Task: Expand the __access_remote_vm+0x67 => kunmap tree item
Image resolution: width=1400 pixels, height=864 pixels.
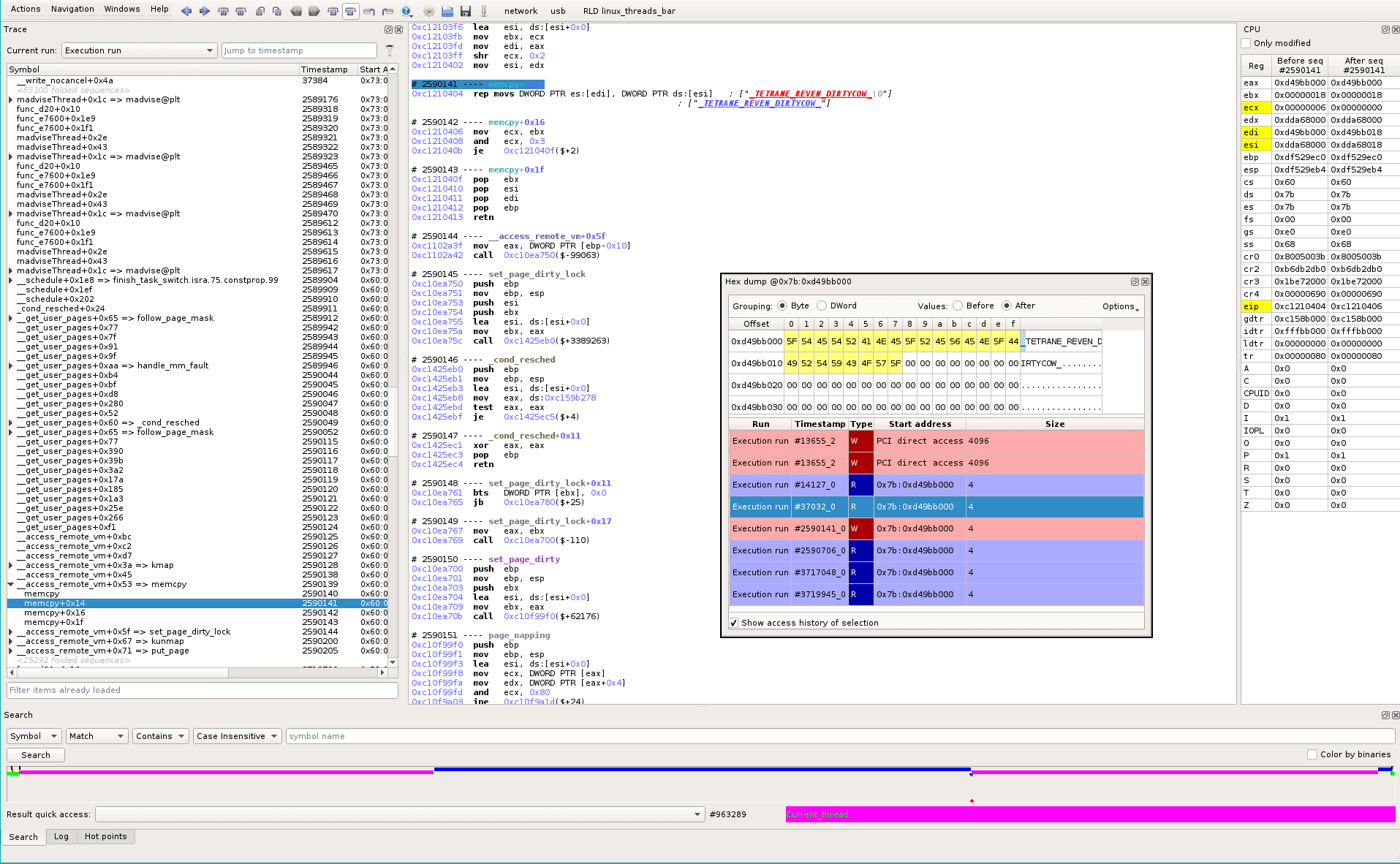Action: click(10, 641)
